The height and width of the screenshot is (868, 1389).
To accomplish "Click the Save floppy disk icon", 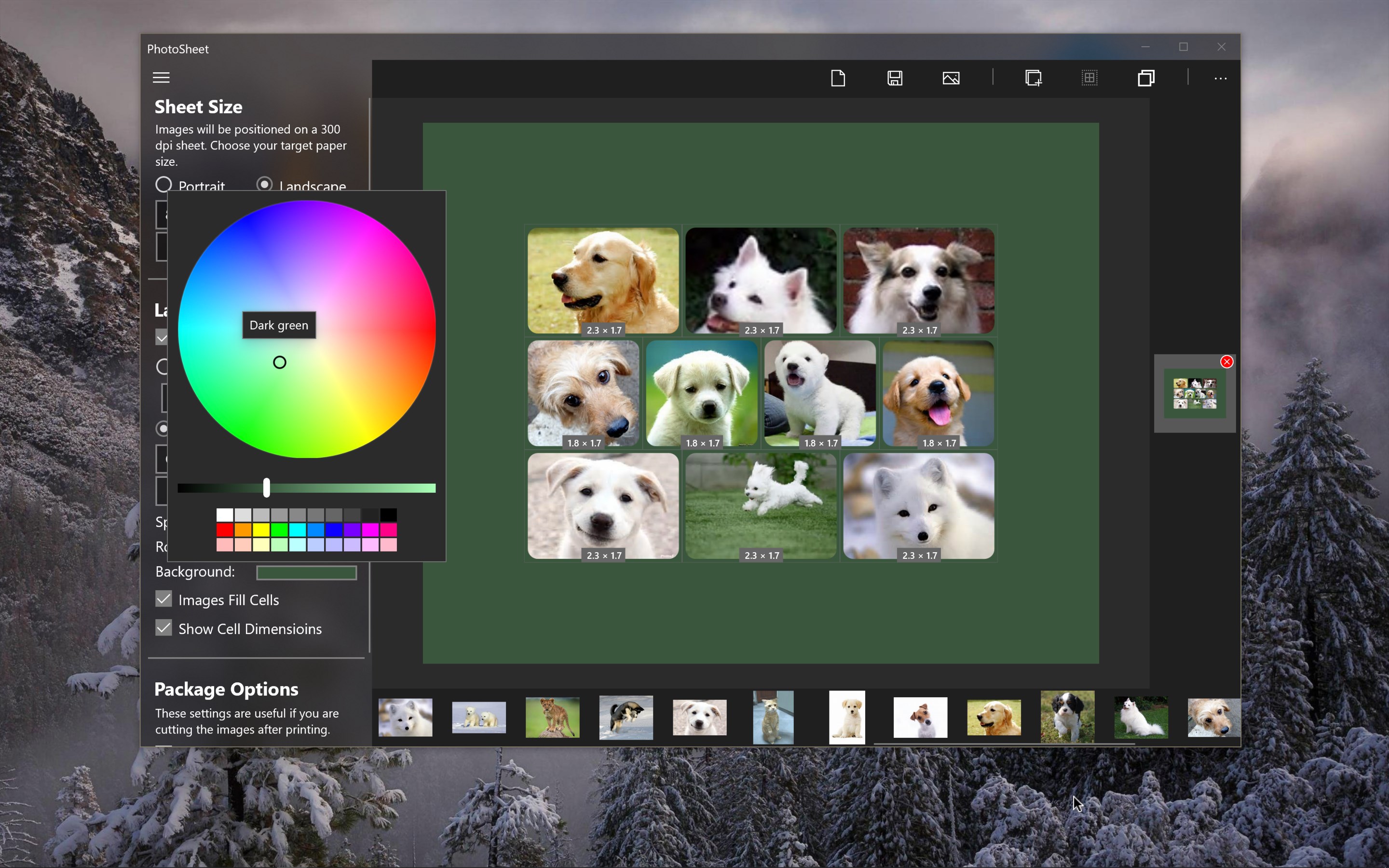I will pos(894,78).
